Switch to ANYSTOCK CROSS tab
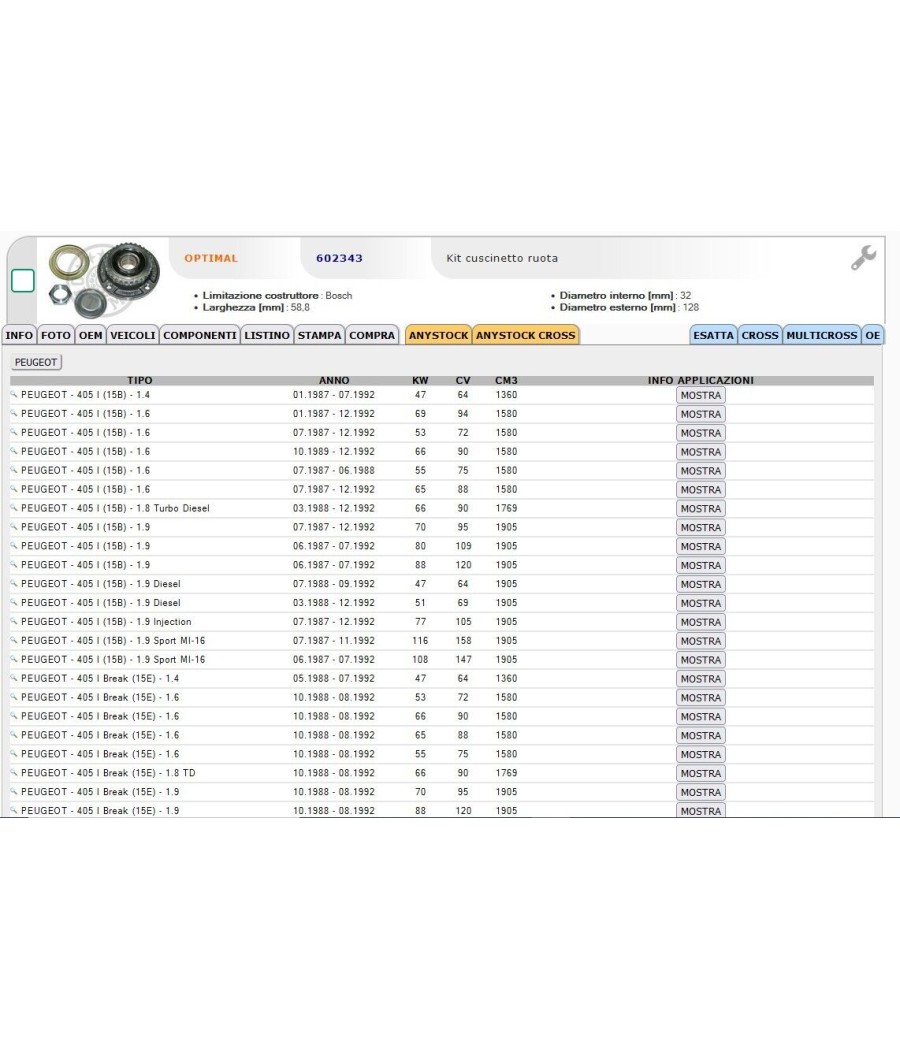The height and width of the screenshot is (1050, 900). tap(526, 335)
